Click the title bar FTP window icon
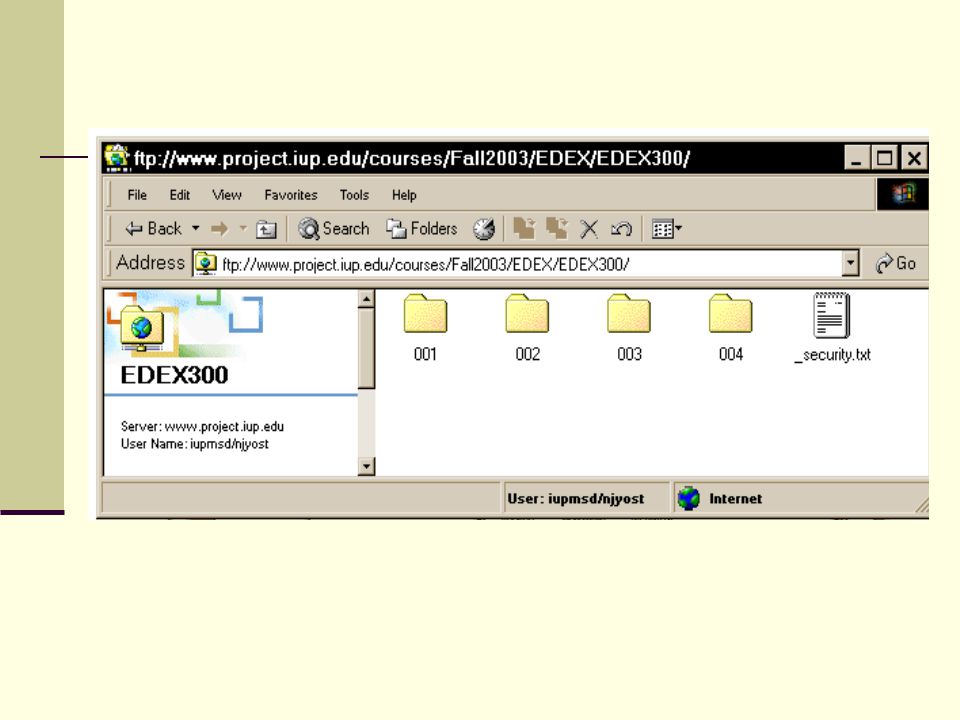The height and width of the screenshot is (720, 960). tap(117, 158)
